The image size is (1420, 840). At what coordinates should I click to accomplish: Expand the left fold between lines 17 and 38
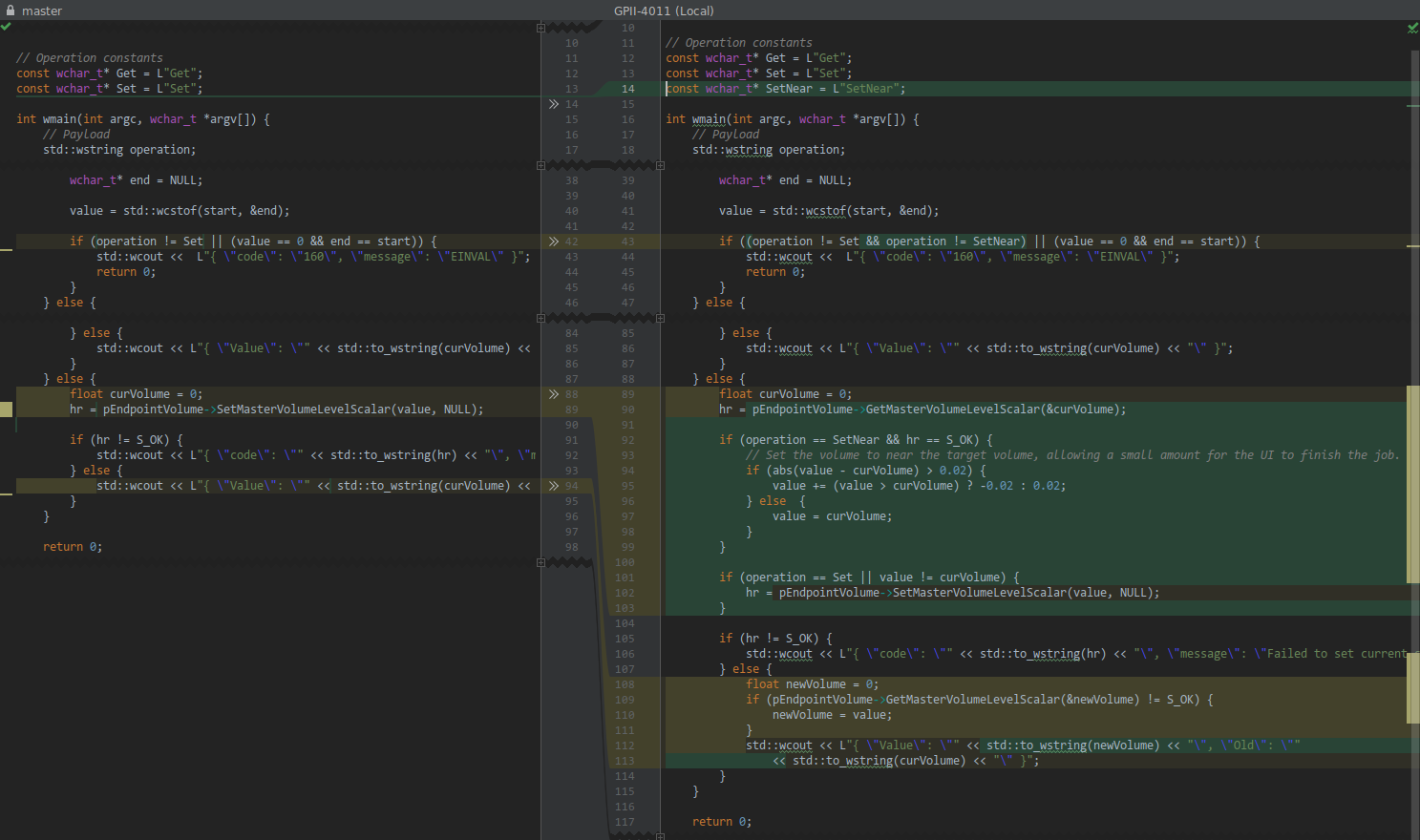tap(540, 165)
